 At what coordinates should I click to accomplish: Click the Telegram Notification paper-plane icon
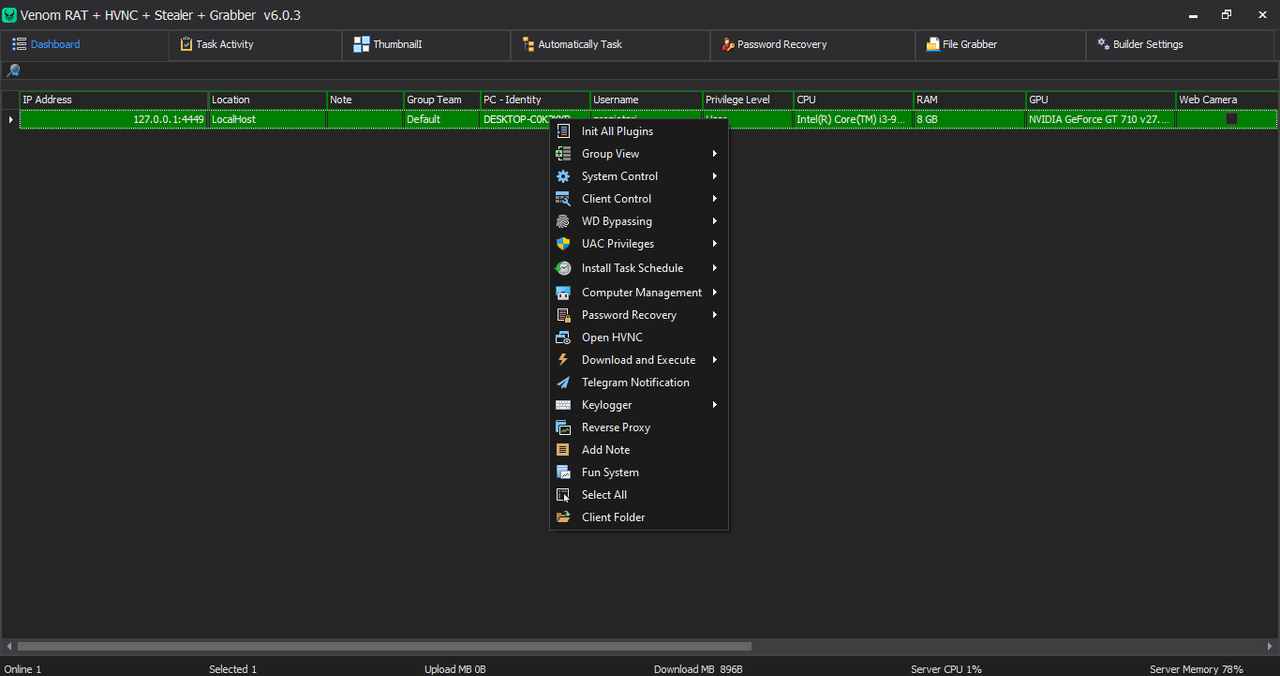pos(563,382)
